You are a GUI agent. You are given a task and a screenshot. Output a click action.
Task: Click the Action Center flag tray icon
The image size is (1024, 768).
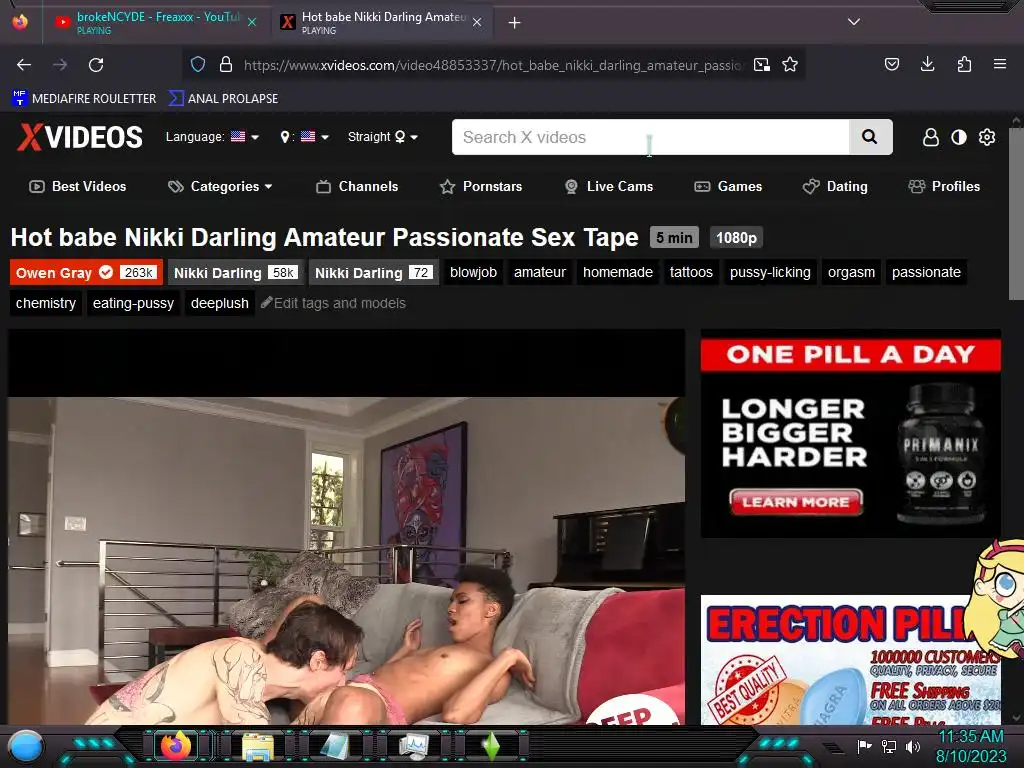click(x=865, y=746)
